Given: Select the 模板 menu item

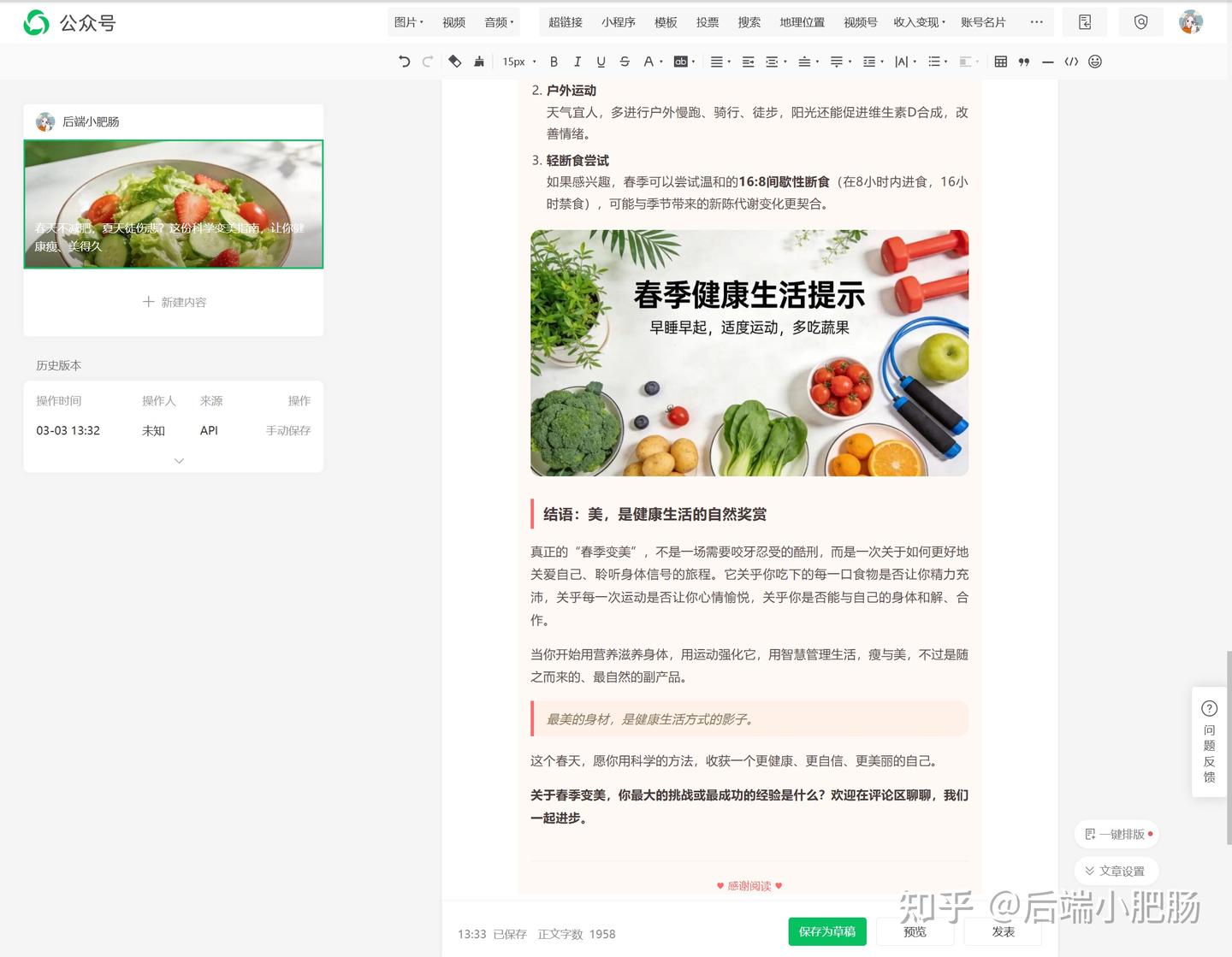Looking at the screenshot, I should [x=666, y=22].
